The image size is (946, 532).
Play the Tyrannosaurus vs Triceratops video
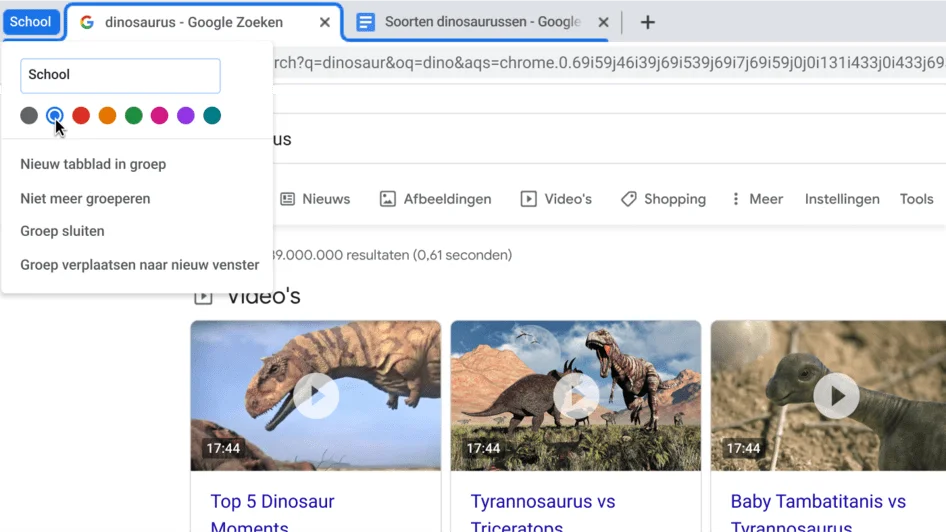tap(576, 396)
